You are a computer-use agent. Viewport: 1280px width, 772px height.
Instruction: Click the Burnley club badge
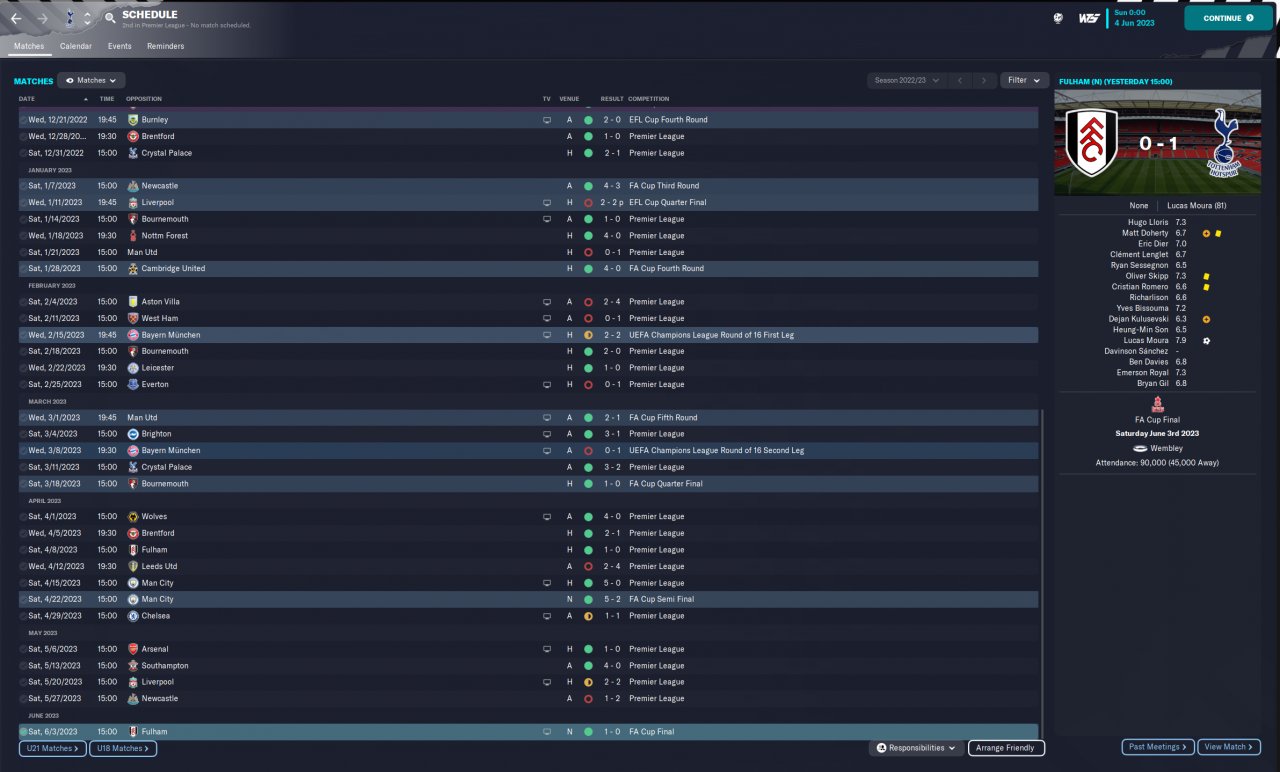point(133,120)
